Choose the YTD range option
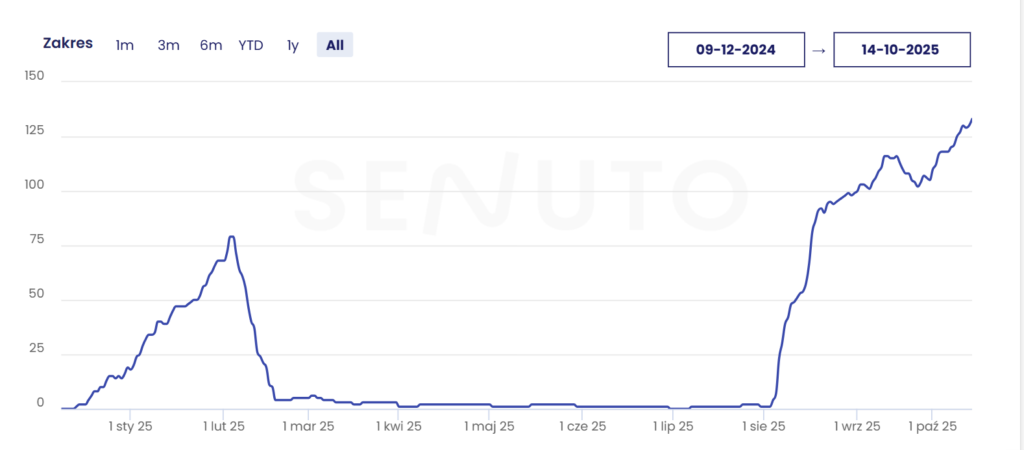 click(x=251, y=45)
